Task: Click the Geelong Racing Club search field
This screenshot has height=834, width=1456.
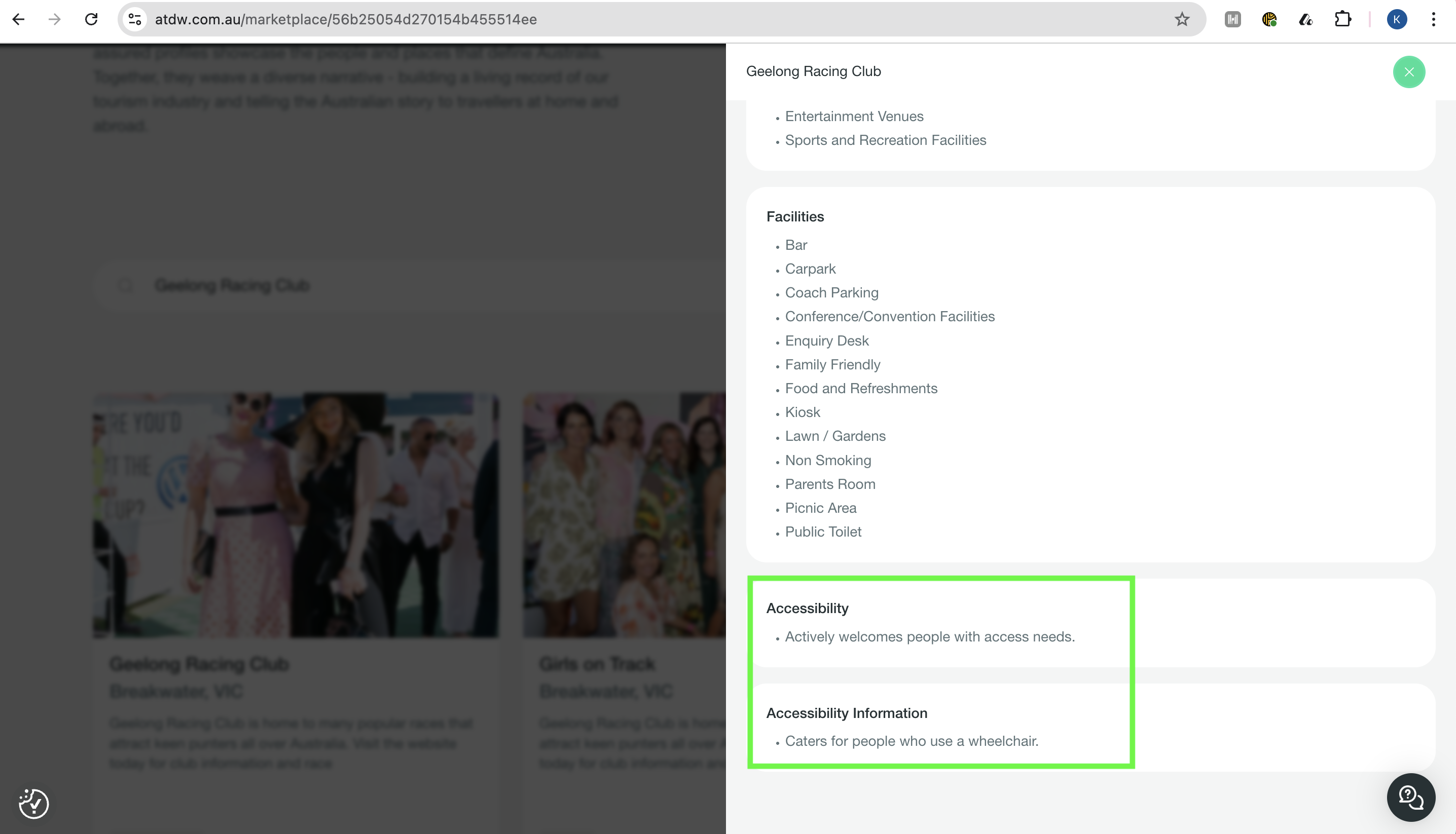Action: click(x=410, y=285)
